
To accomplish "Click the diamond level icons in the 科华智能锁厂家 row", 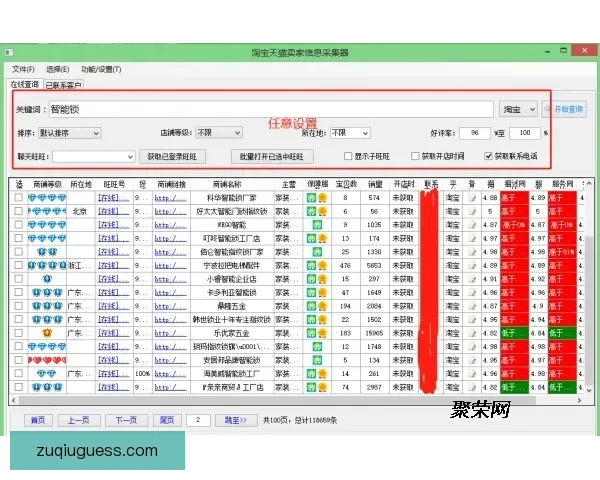I will pyautogui.click(x=47, y=198).
